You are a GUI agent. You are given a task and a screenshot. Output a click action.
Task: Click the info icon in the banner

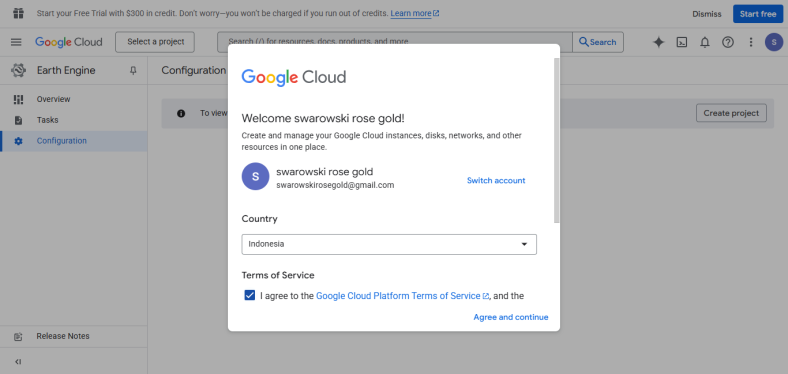[181, 114]
